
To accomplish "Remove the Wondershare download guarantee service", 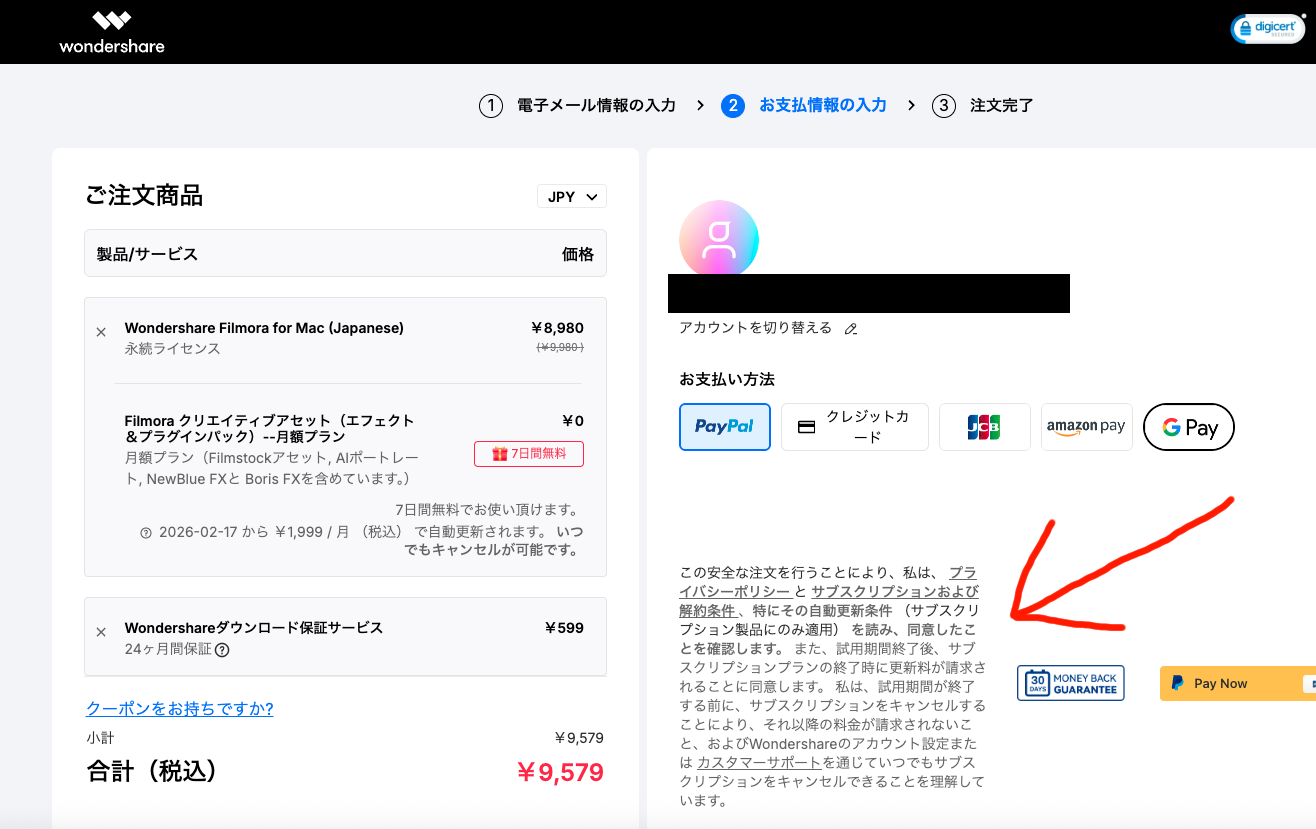I will (101, 632).
